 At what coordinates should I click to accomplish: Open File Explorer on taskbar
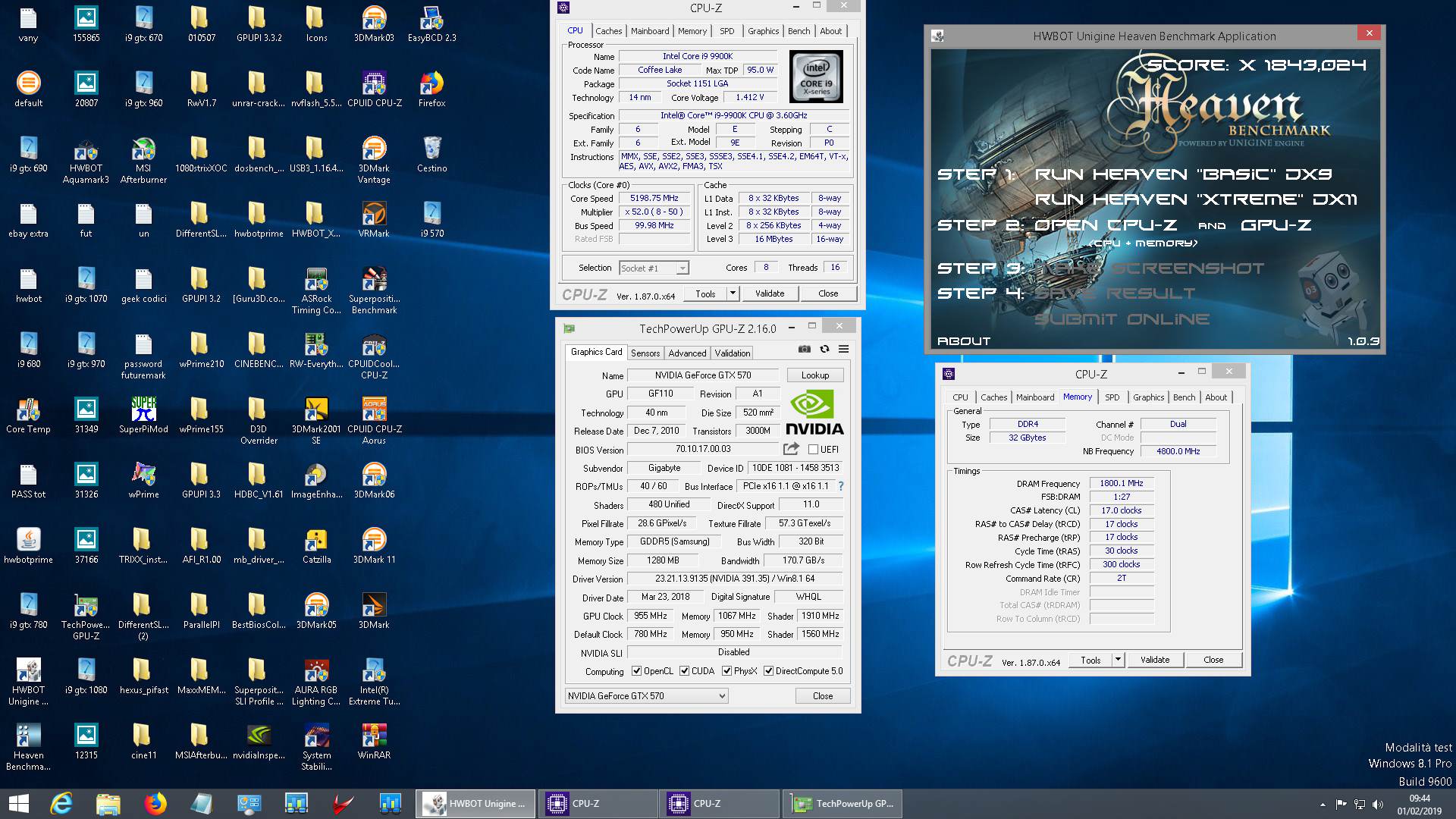coord(108,803)
